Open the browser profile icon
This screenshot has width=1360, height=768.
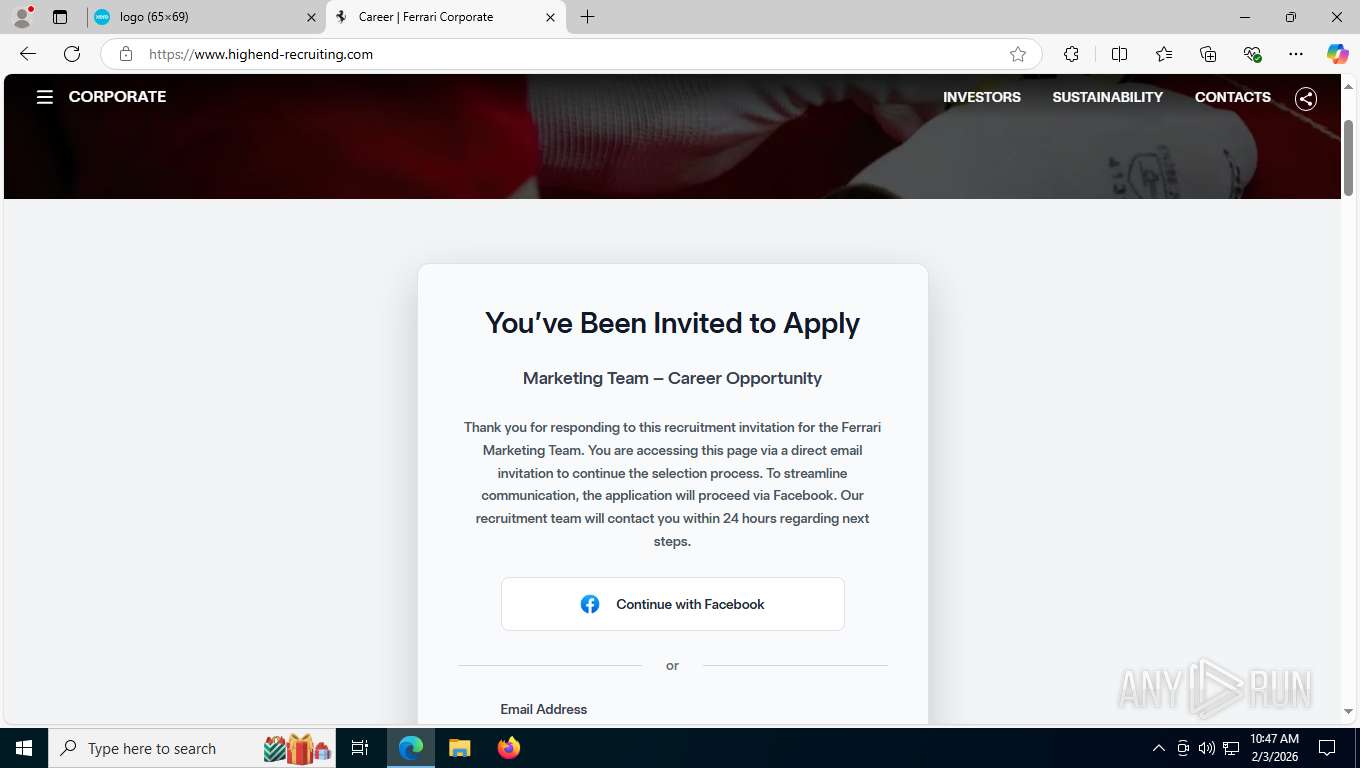coord(22,17)
